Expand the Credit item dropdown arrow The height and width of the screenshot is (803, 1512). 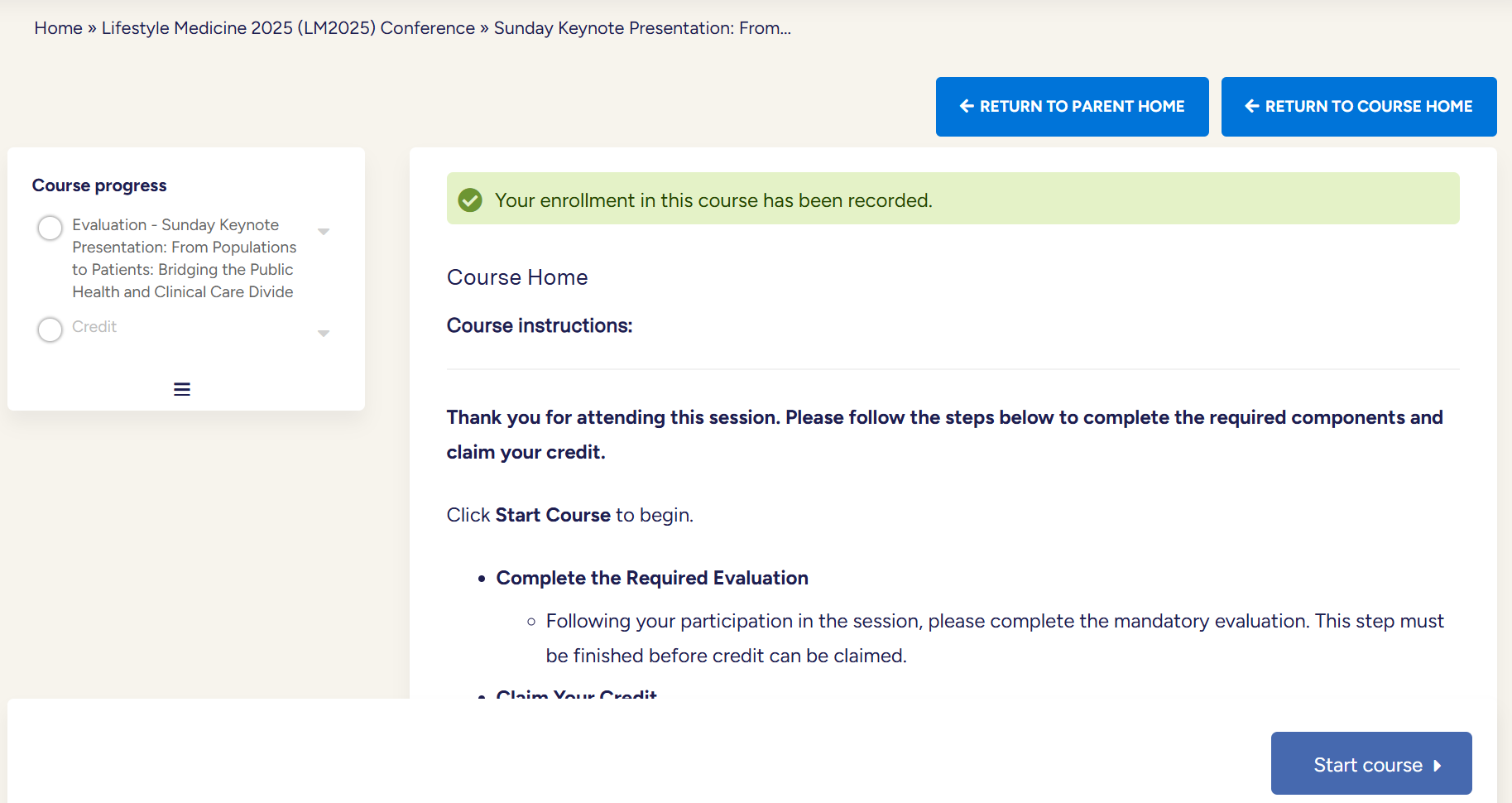coord(324,334)
